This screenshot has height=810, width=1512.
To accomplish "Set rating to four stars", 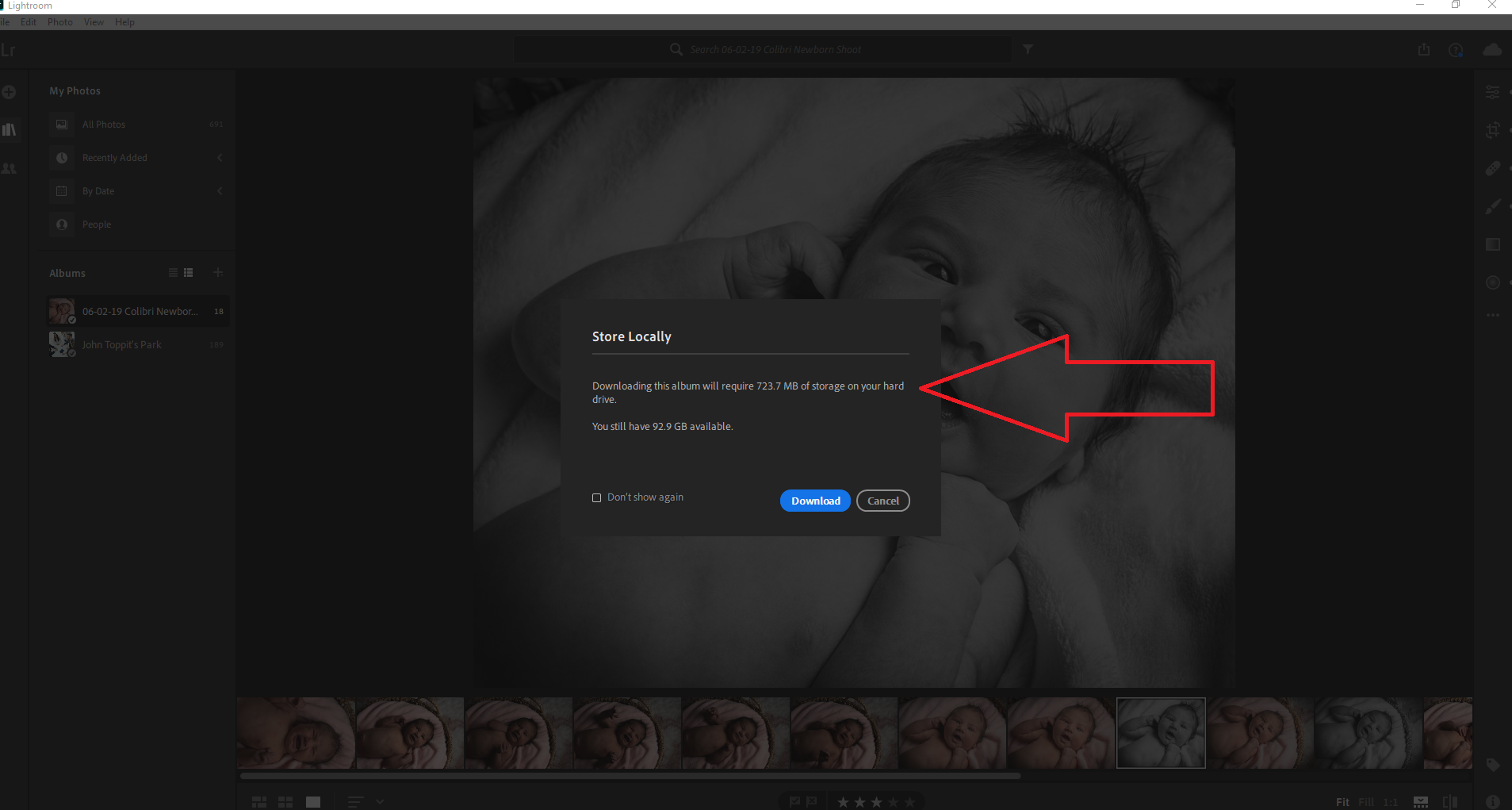I will click(x=893, y=802).
